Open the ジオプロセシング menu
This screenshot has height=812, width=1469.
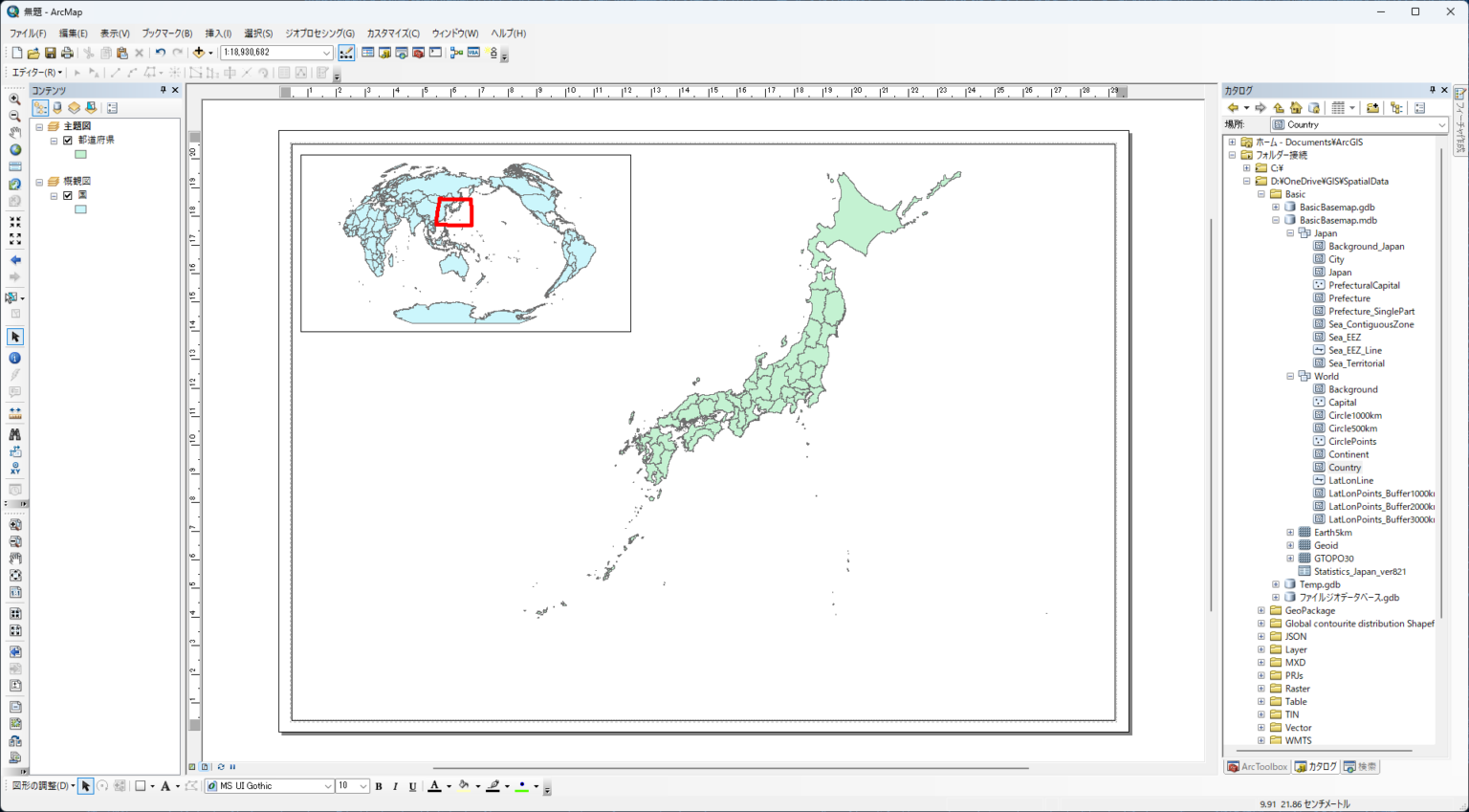click(319, 33)
